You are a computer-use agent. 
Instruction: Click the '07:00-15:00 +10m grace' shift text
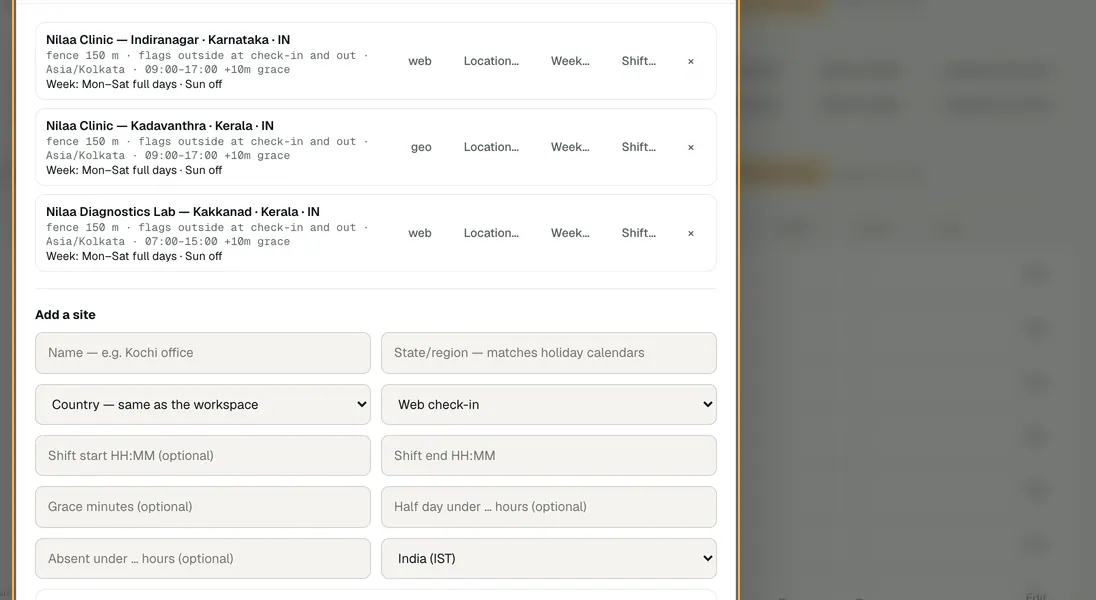(217, 241)
